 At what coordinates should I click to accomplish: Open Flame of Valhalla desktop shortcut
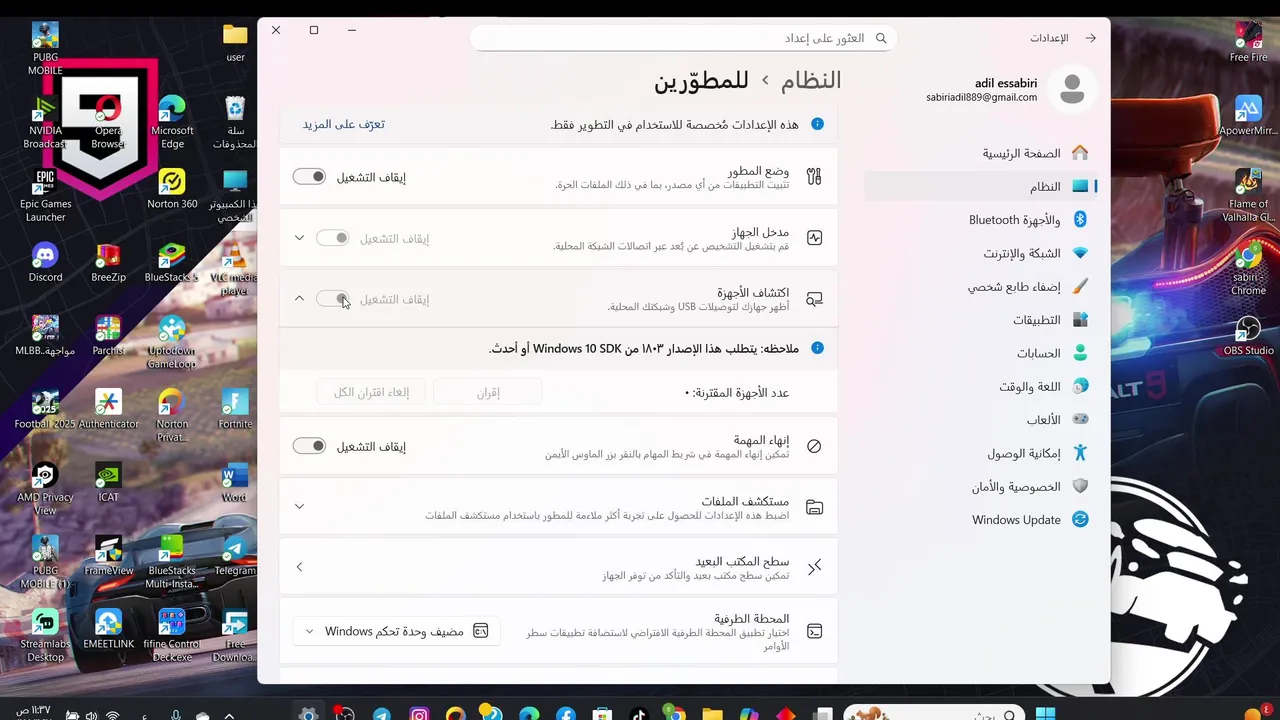1248,195
